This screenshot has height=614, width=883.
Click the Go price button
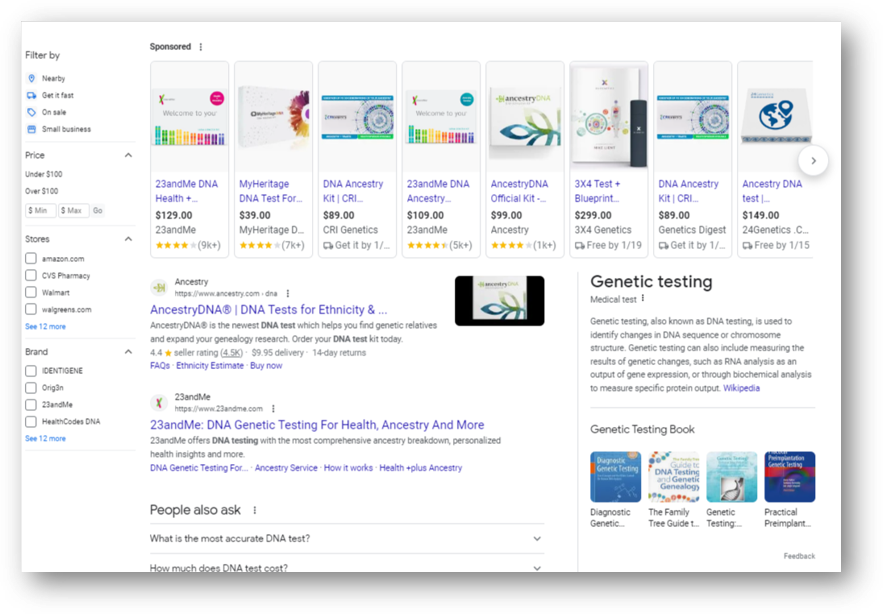(98, 211)
